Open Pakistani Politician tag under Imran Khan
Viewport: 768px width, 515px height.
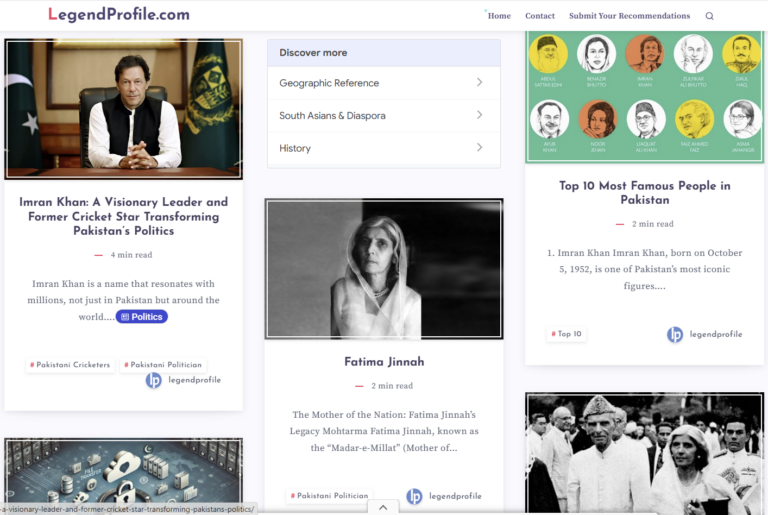tap(163, 365)
